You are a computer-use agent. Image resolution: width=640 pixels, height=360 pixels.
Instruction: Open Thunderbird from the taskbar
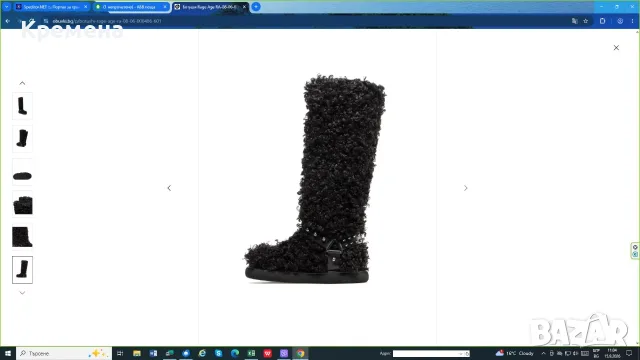pyautogui.click(x=186, y=353)
